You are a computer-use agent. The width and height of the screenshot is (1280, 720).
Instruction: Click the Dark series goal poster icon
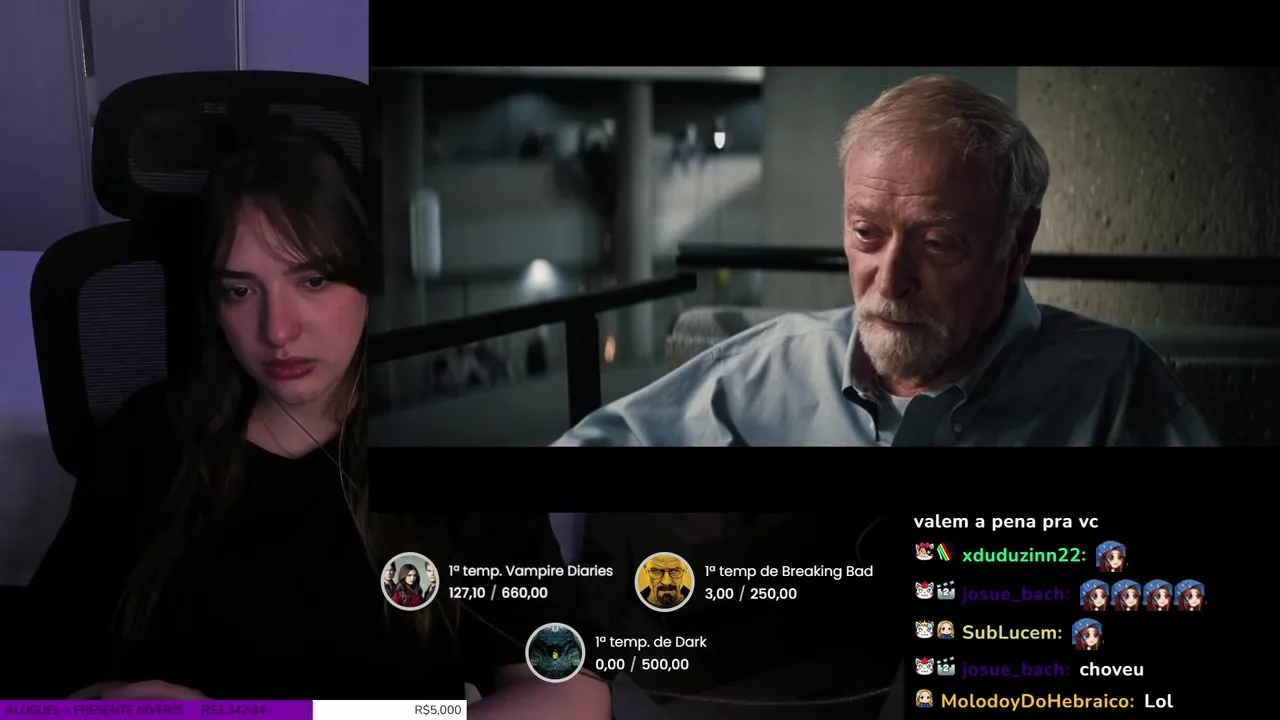[555, 652]
